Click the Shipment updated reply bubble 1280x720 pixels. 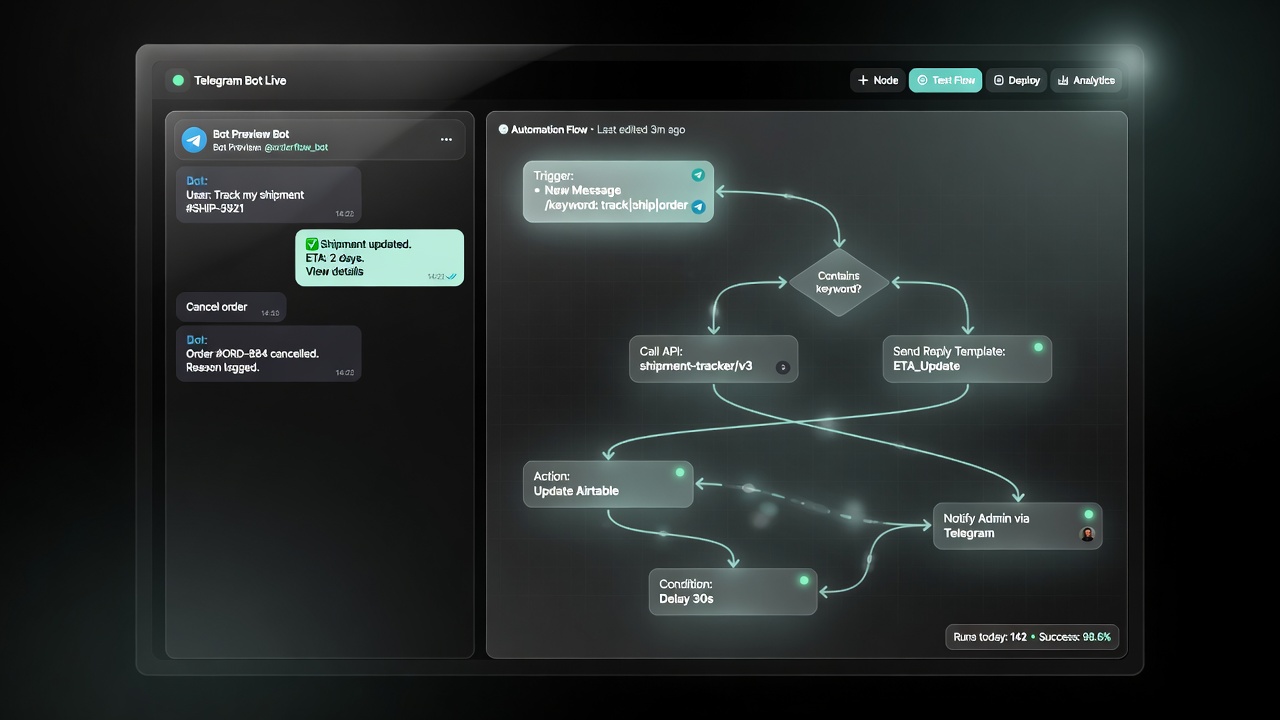point(380,258)
